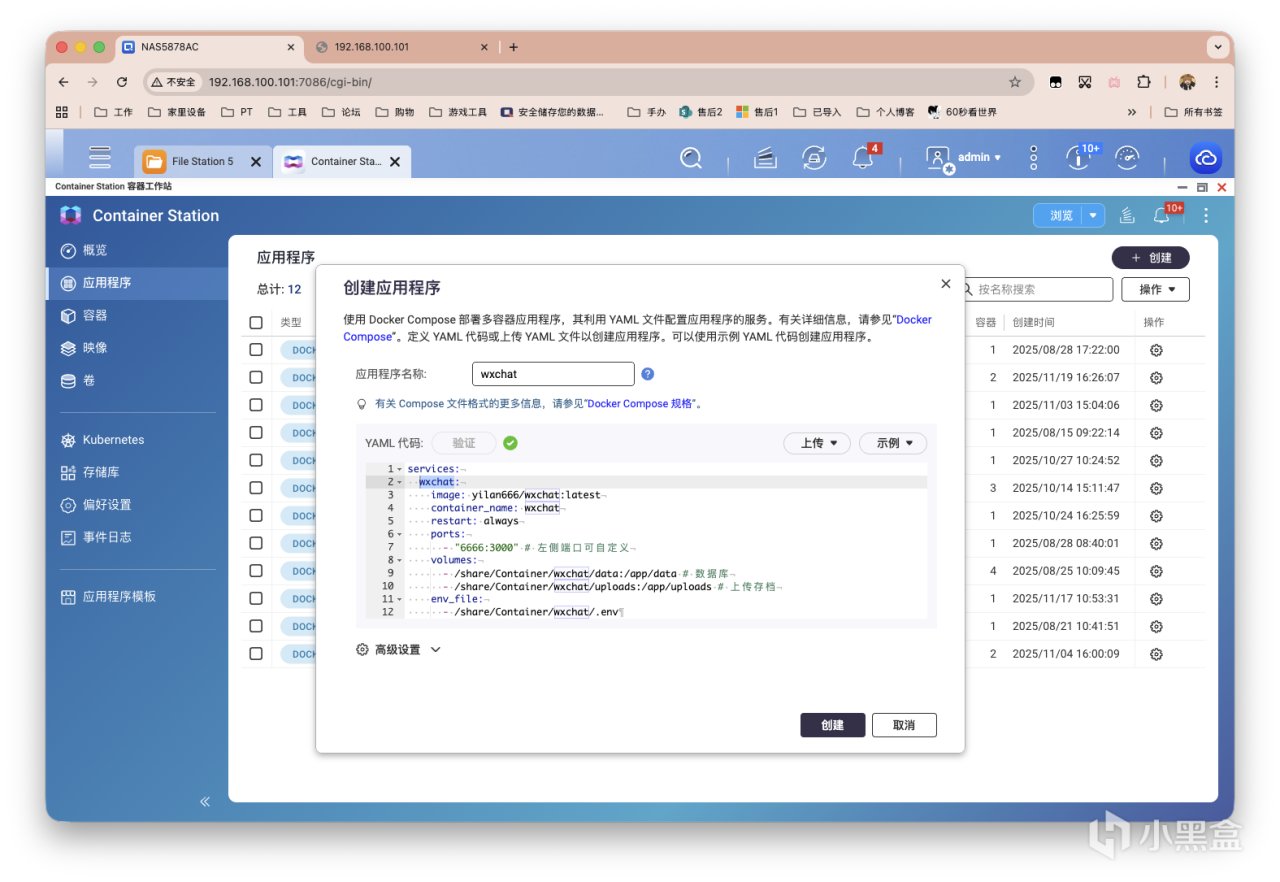The image size is (1280, 882).
Task: Tick checkbox for row created 2025/11/17 10:53:31
Action: (x=256, y=599)
